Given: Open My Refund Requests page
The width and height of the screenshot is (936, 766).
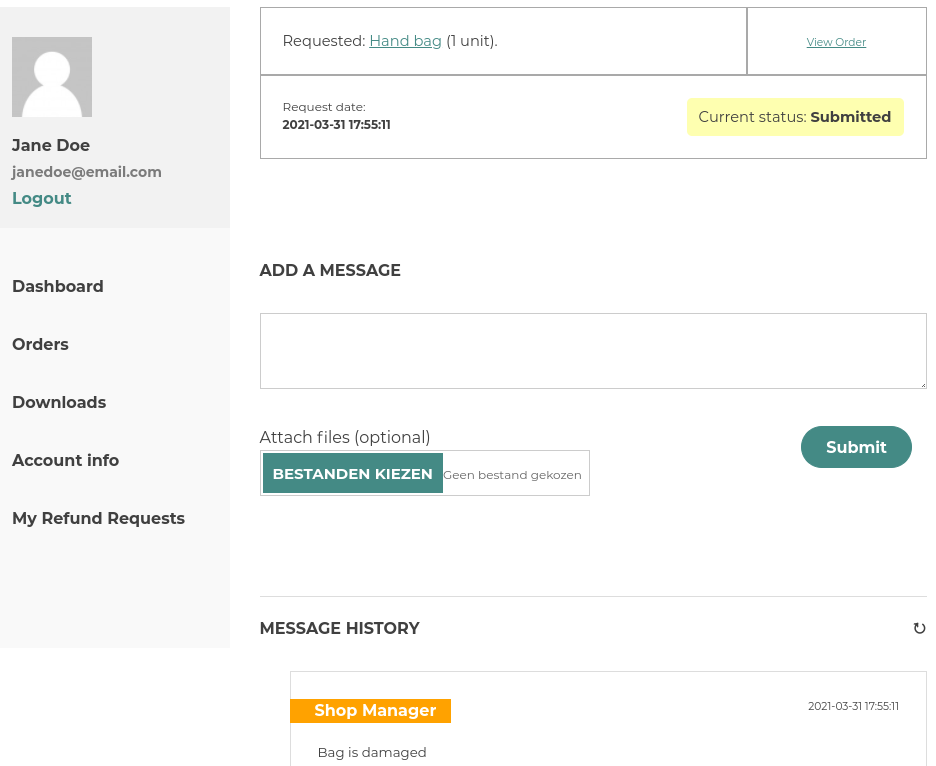Looking at the screenshot, I should (98, 518).
